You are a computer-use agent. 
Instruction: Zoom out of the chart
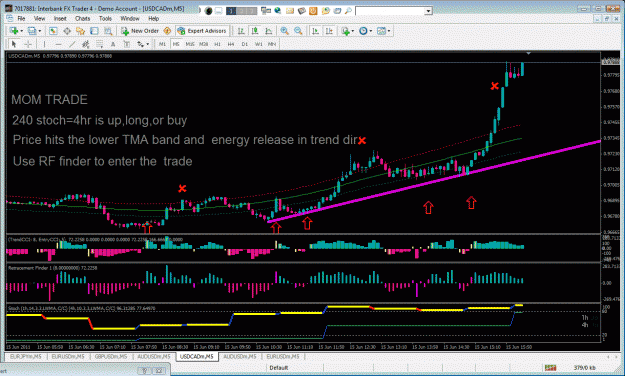[298, 31]
